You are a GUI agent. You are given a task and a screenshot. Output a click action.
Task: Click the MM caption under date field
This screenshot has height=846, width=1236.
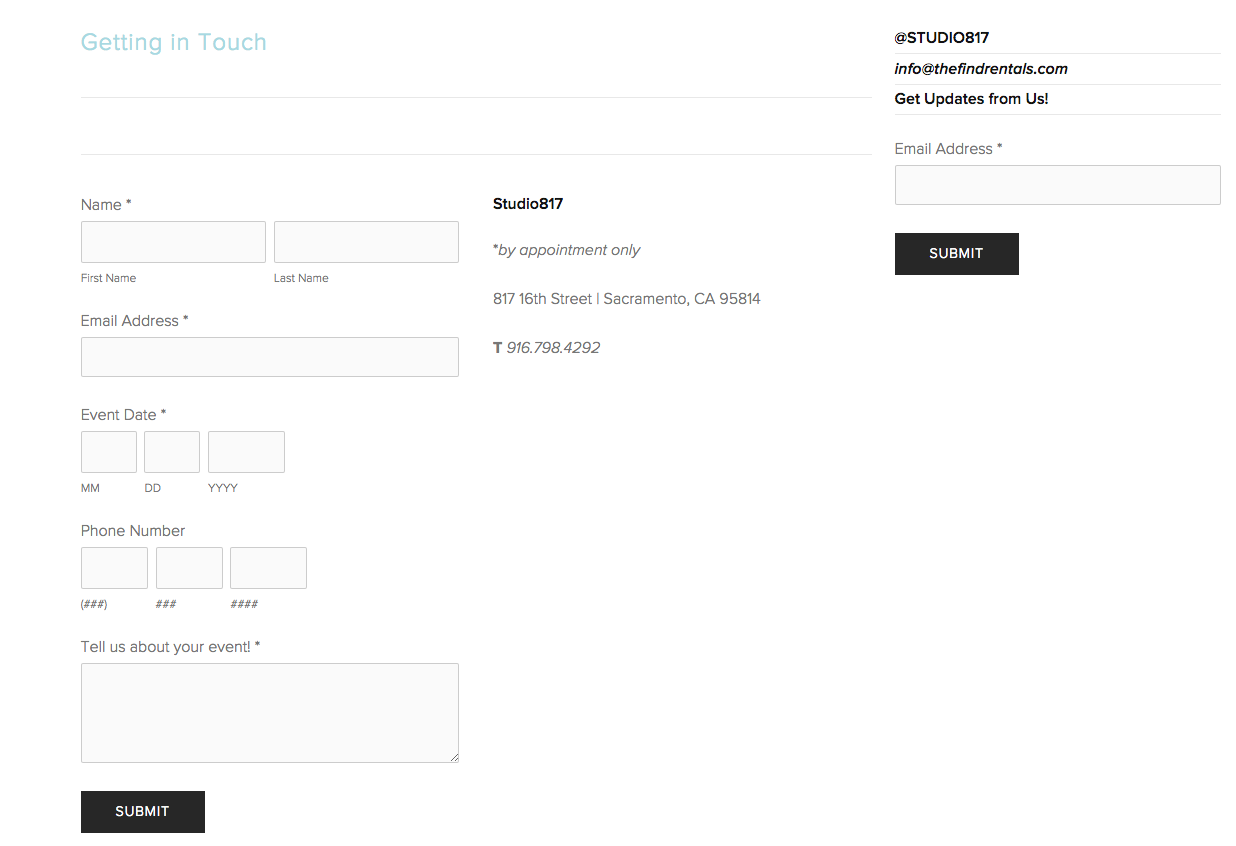(x=90, y=488)
